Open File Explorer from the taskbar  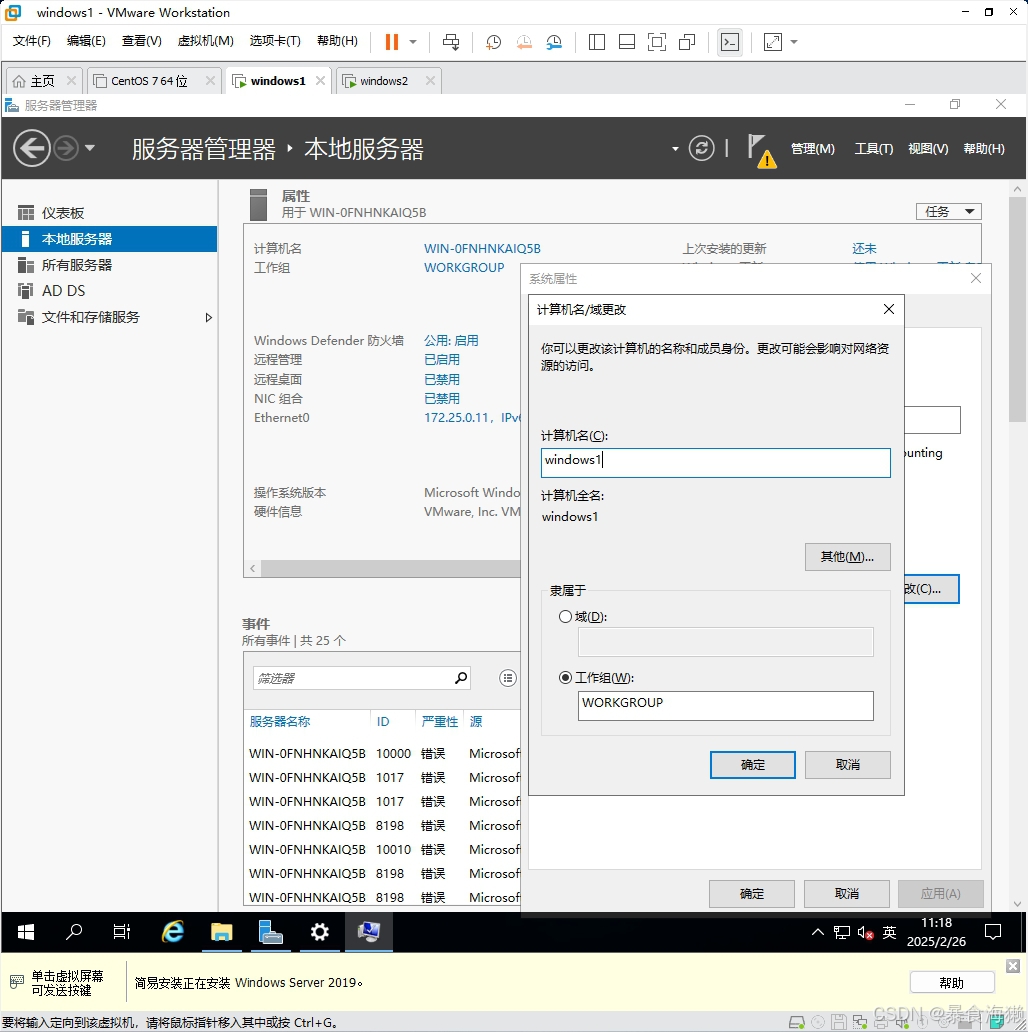tap(222, 932)
